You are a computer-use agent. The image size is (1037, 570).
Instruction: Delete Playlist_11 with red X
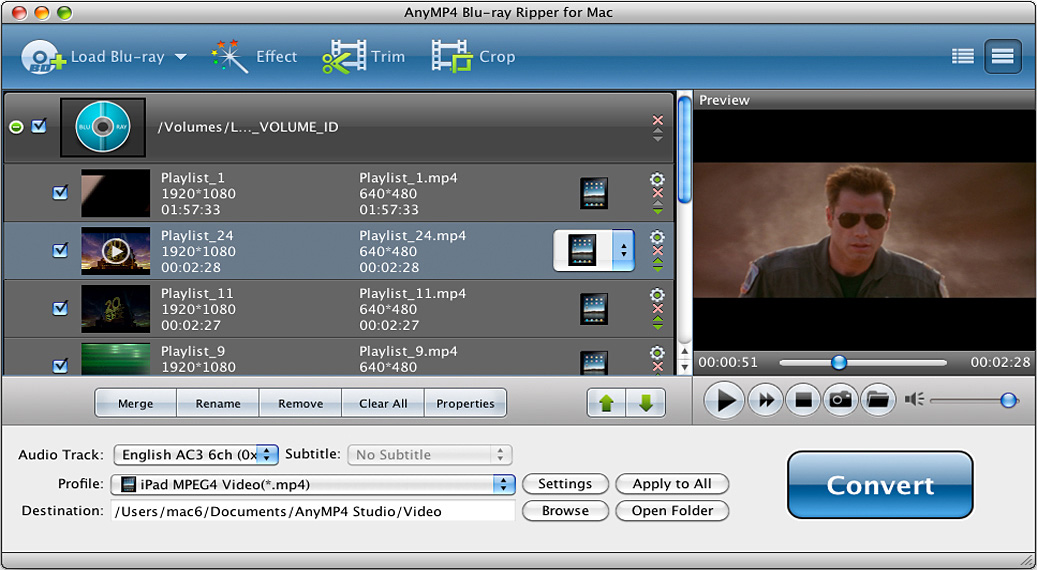(657, 308)
